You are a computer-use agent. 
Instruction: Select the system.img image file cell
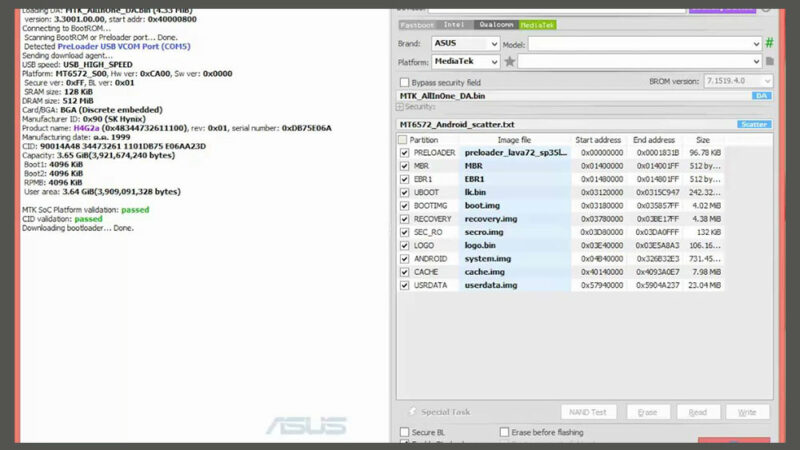tap(515, 259)
